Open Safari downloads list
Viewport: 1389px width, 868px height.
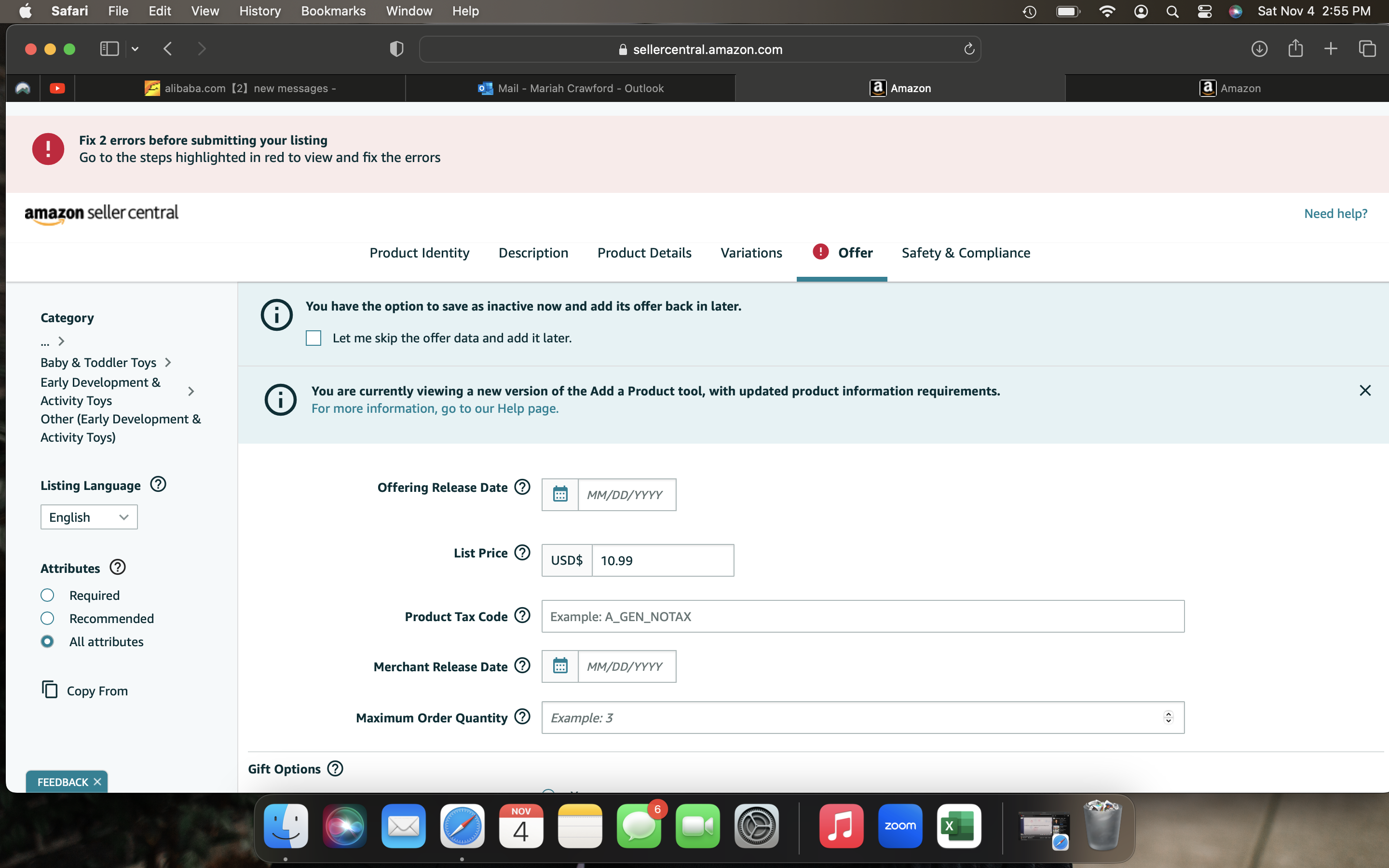1259,49
